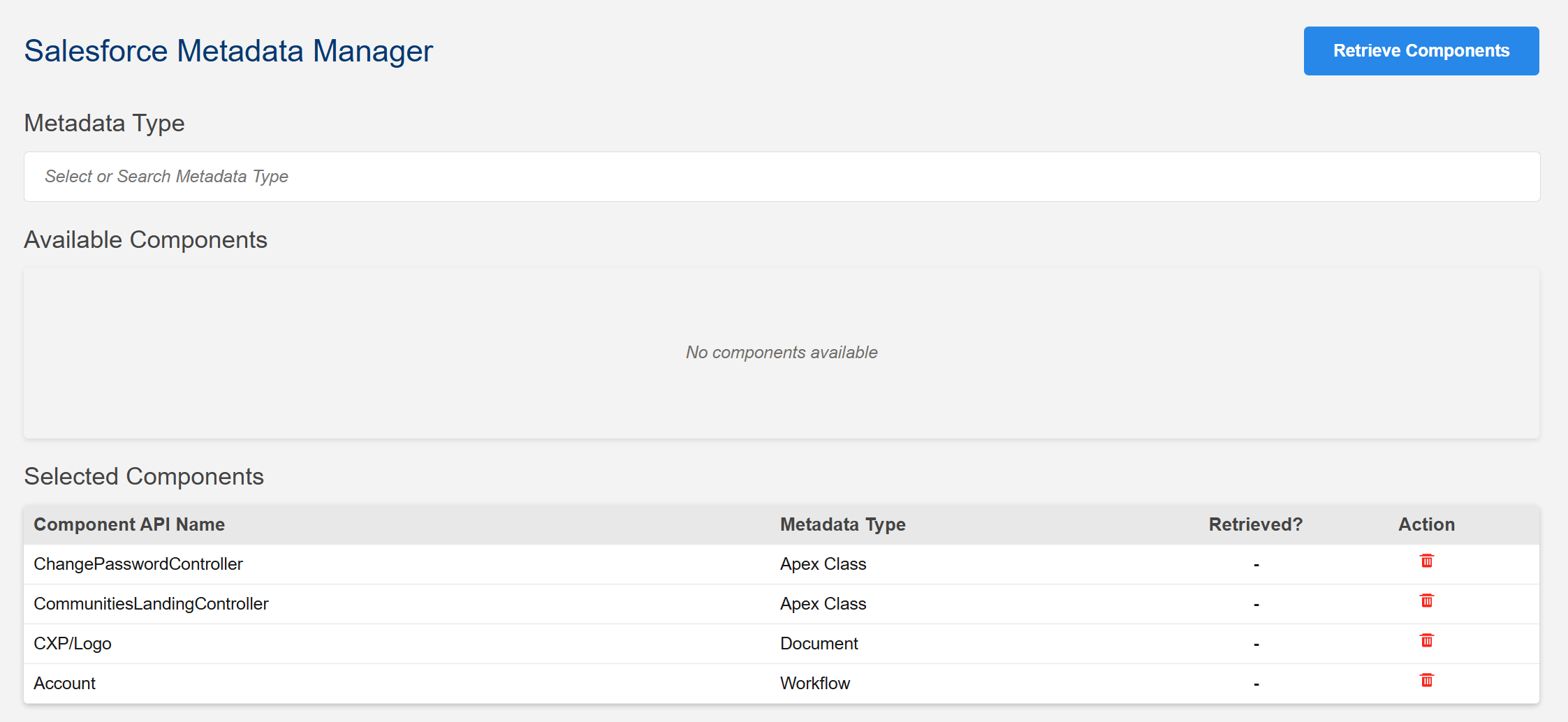Click the retrieved status dash for CXP/Logo

(1256, 644)
